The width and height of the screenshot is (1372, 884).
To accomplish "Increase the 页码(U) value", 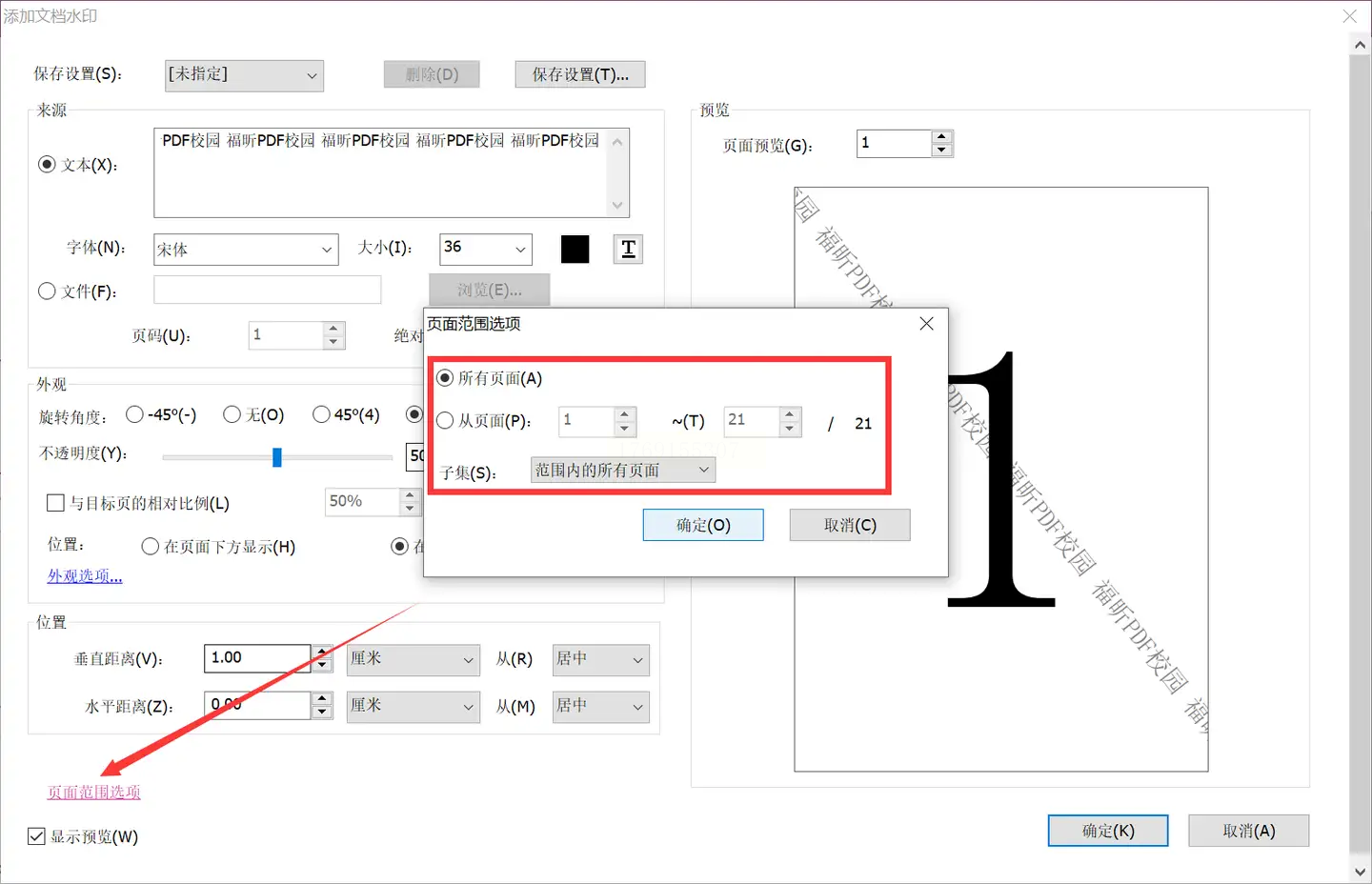I will pos(333,329).
